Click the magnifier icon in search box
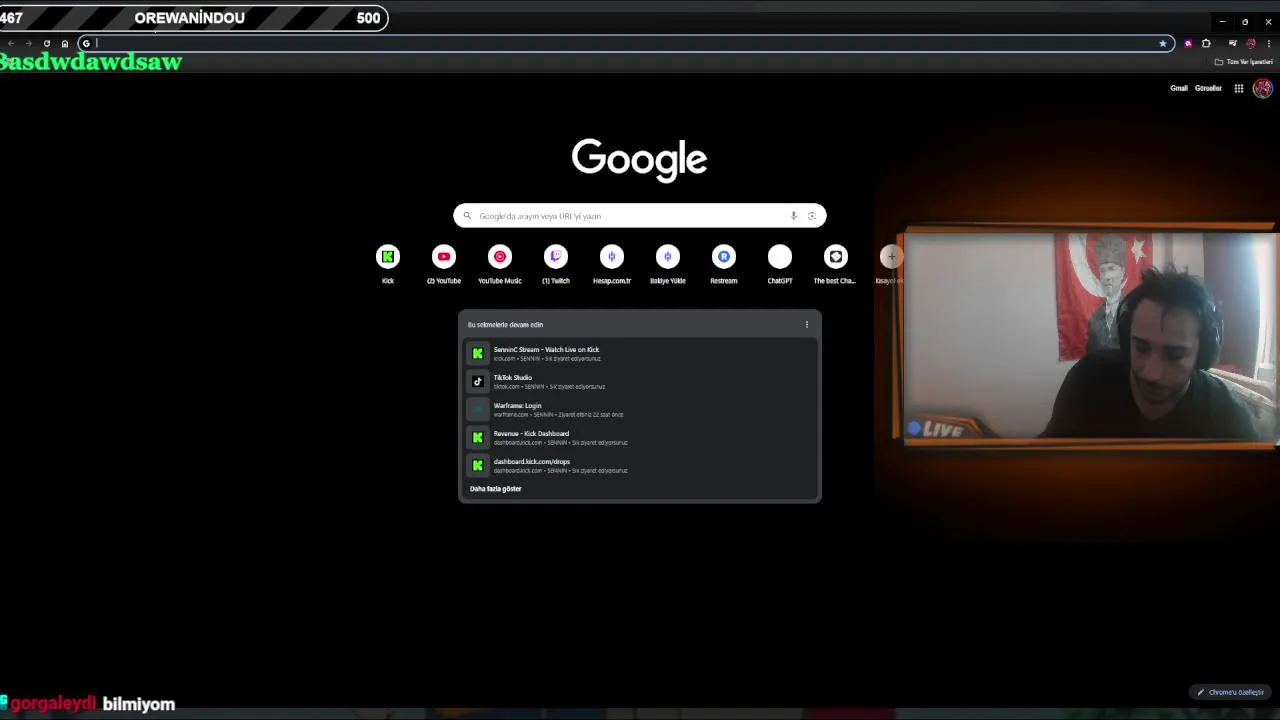The image size is (1280, 720). point(467,216)
